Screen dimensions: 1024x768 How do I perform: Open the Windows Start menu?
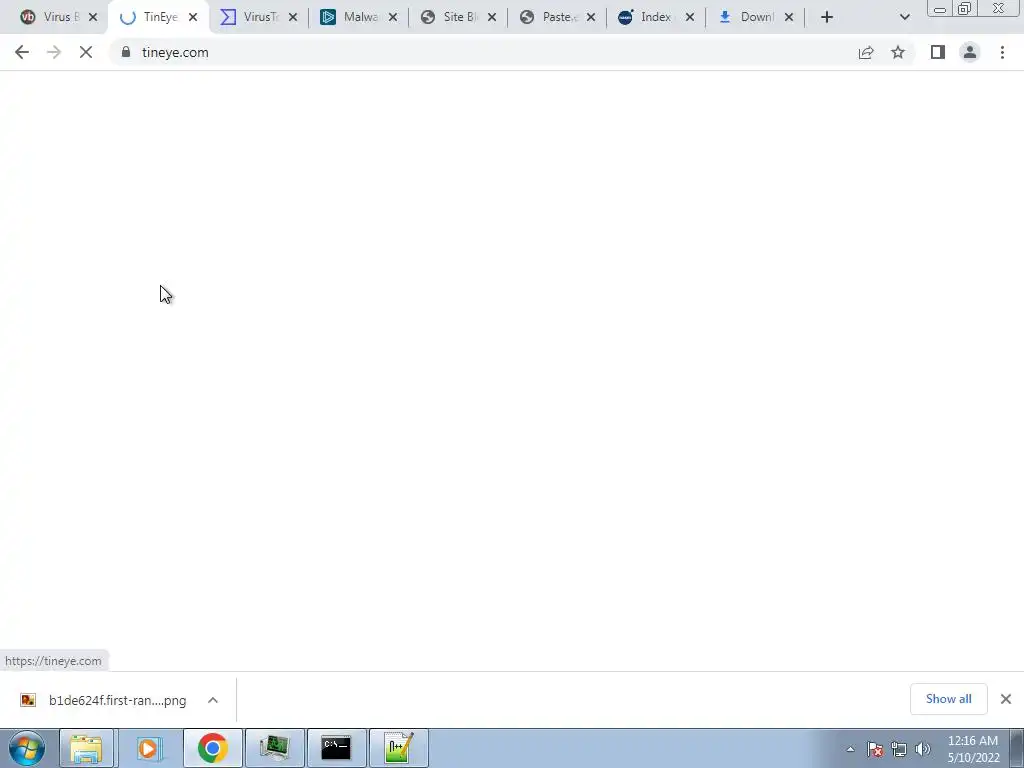[x=27, y=748]
